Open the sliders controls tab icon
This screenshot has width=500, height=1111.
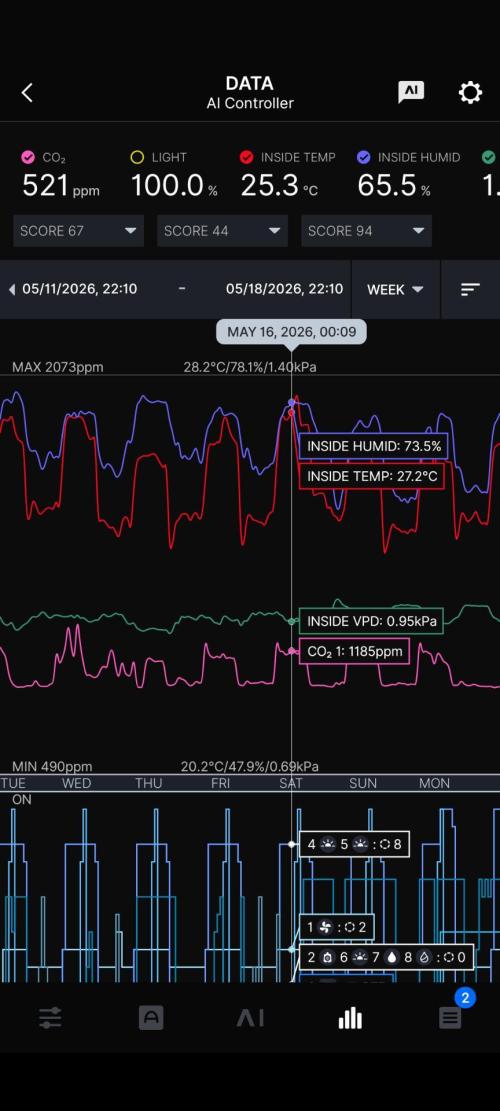50,1019
